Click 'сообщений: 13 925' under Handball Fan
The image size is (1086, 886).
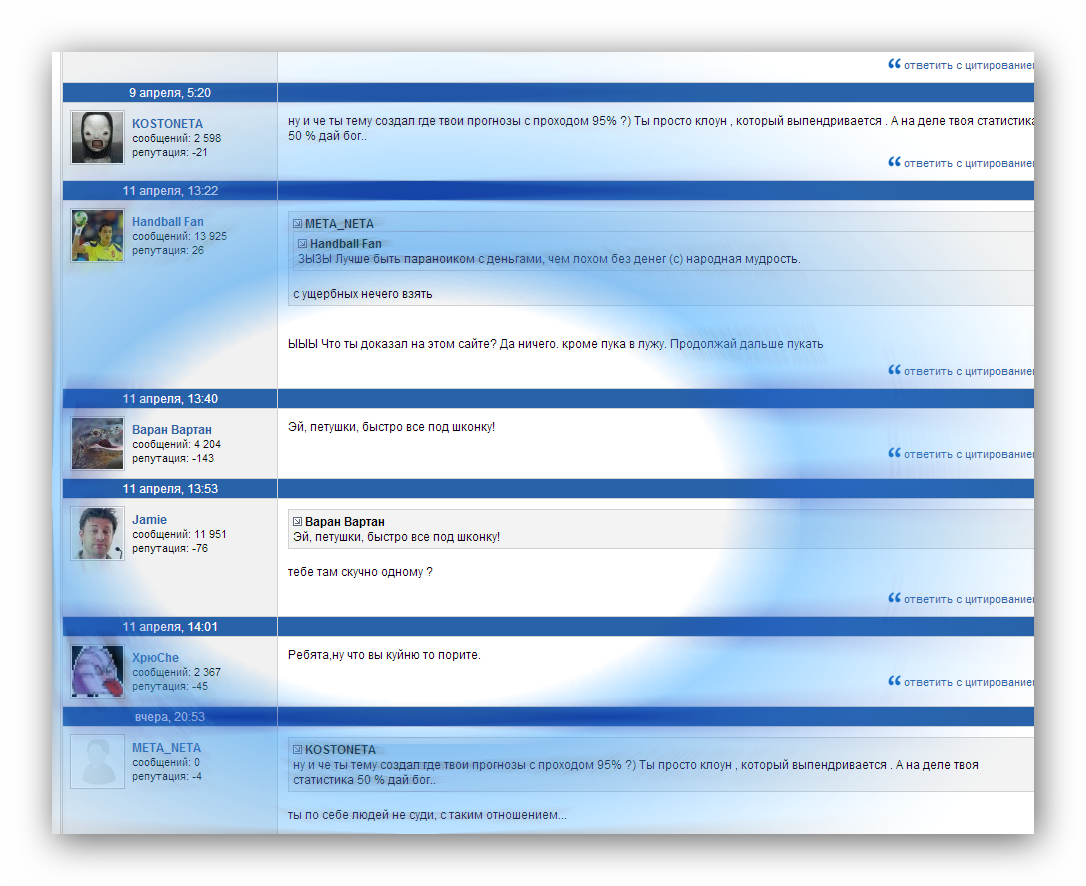179,236
